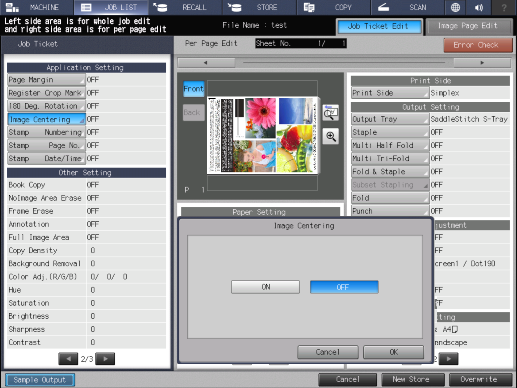Viewport: 517px width, 388px height.
Task: Click the Overwrite button
Action: [480, 380]
